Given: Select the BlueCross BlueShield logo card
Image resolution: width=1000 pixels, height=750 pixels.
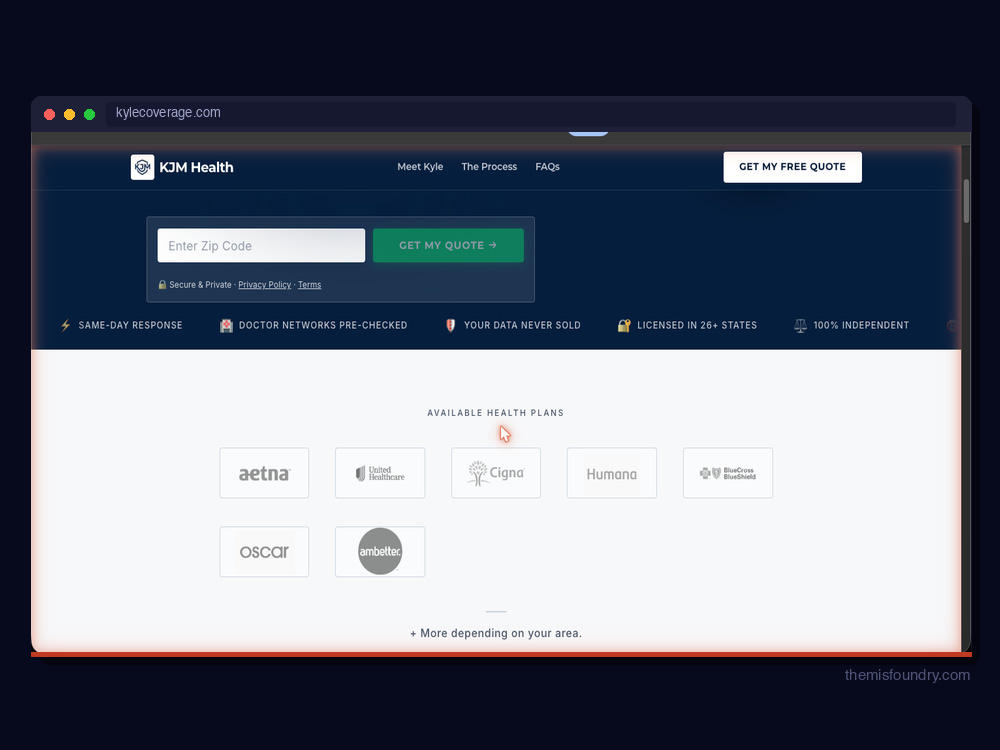Looking at the screenshot, I should coord(728,473).
